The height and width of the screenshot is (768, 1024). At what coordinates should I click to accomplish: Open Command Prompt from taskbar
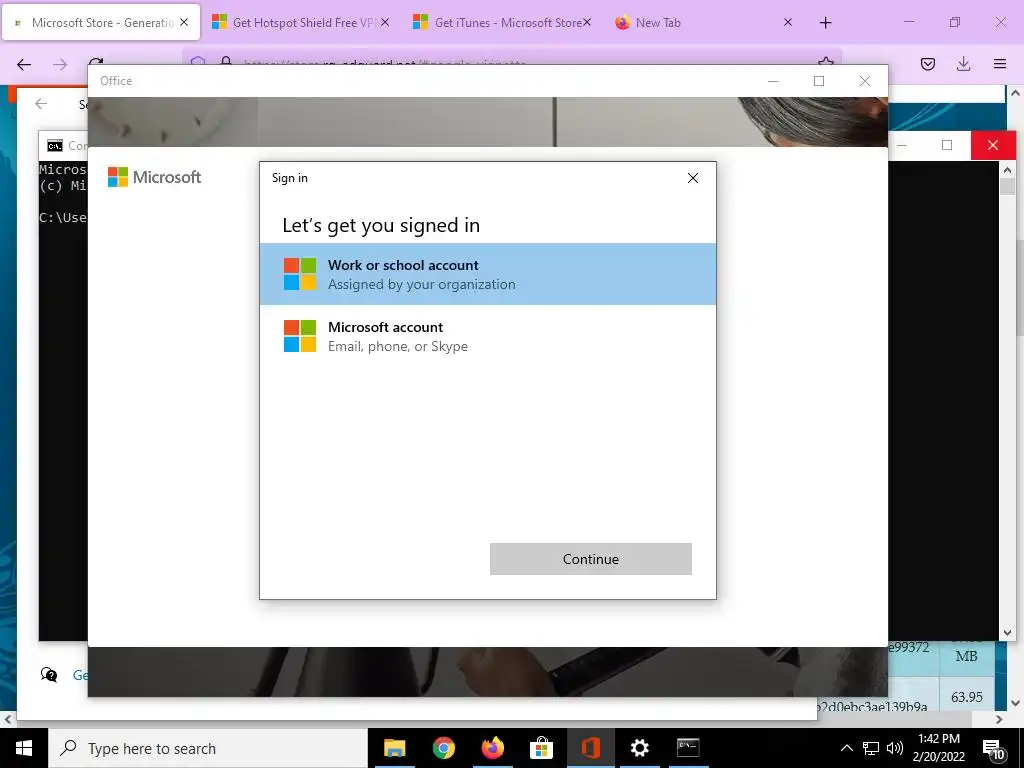688,748
